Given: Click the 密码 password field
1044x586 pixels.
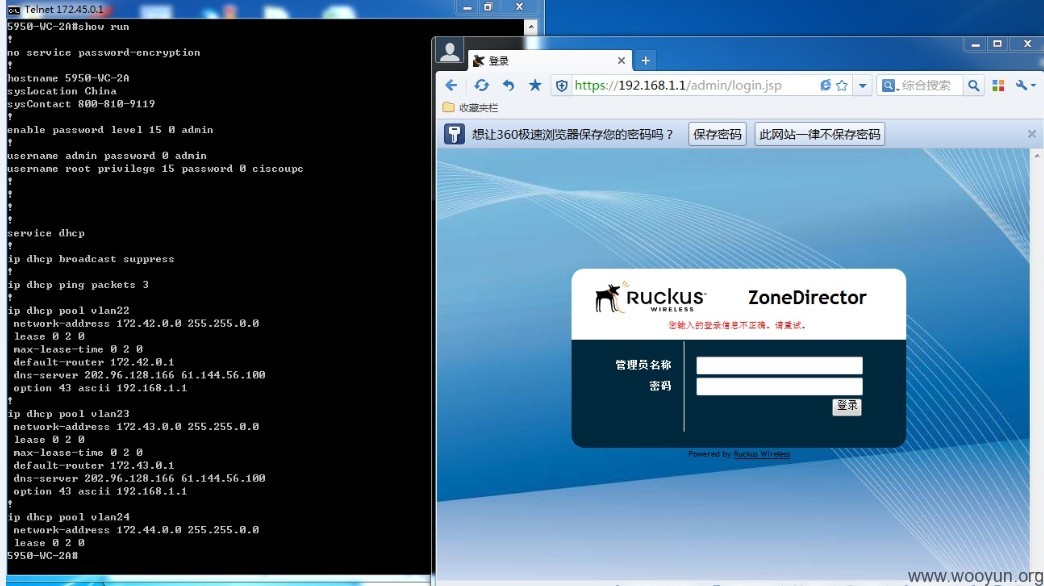Looking at the screenshot, I should [x=779, y=386].
